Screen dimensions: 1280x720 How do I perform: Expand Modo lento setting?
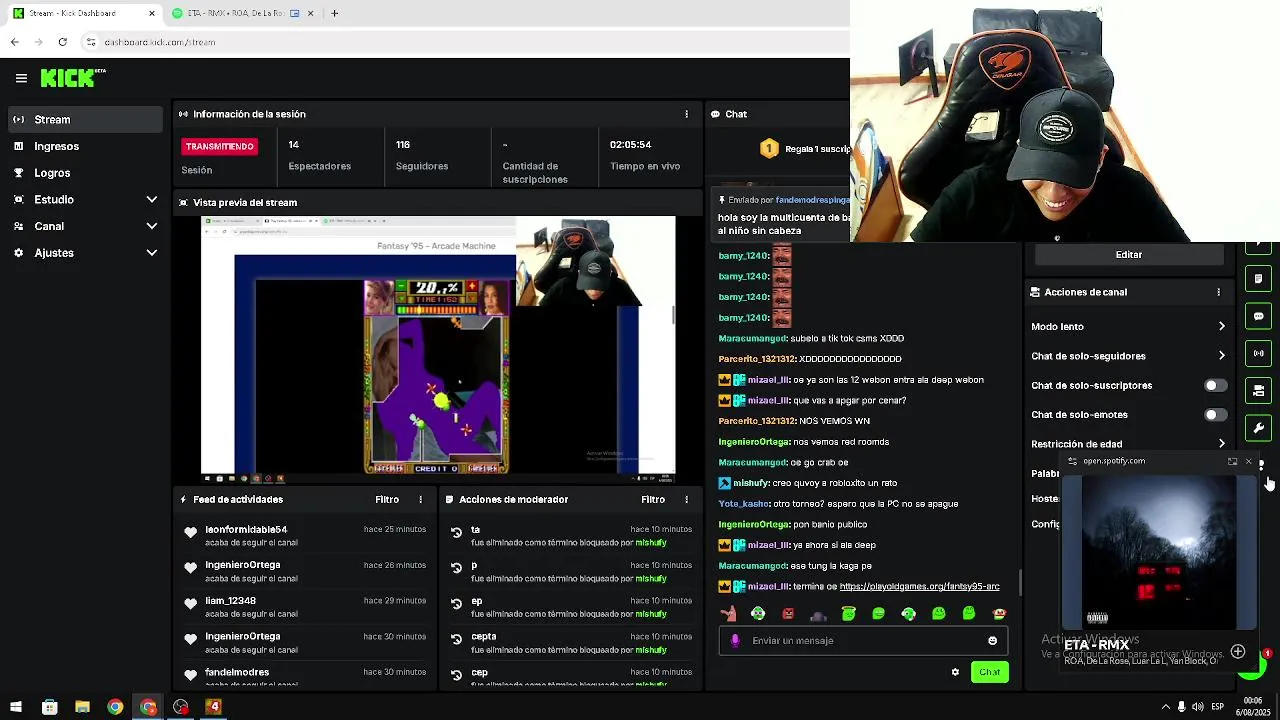[x=1129, y=326]
